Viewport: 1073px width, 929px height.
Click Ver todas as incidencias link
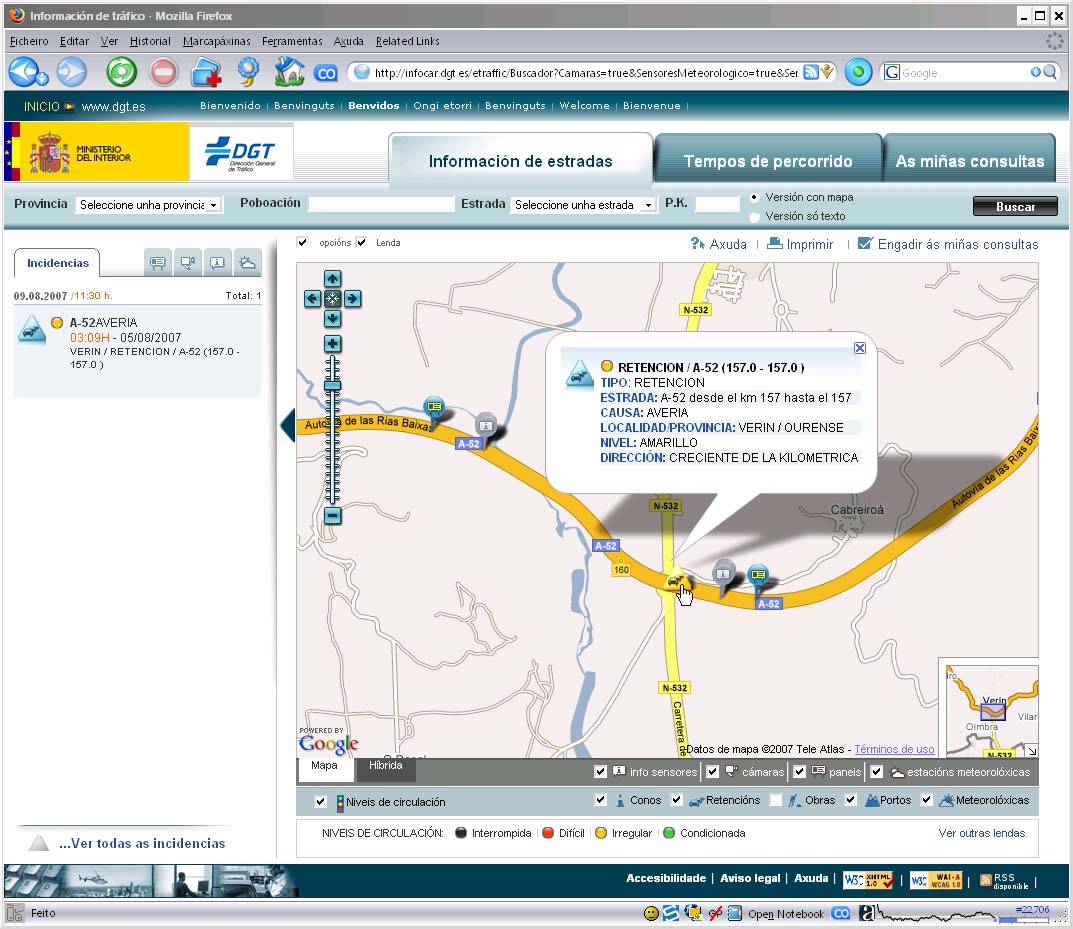coord(142,843)
